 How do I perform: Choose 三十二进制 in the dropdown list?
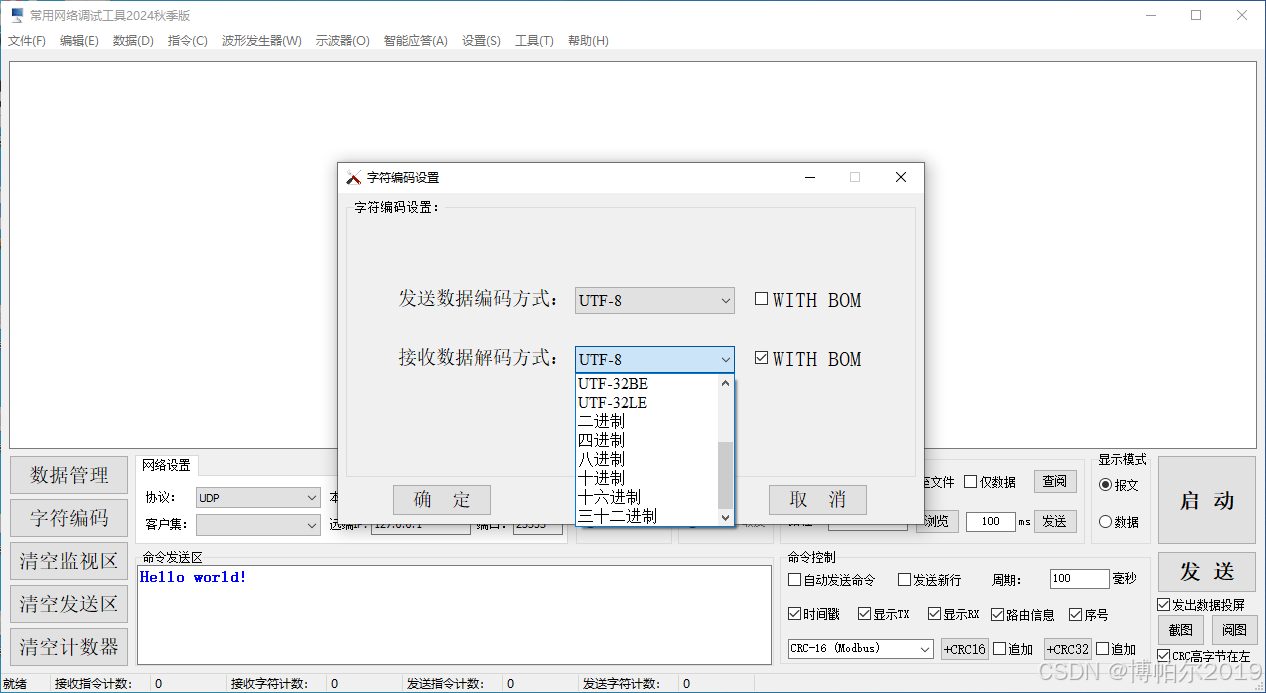[647, 517]
